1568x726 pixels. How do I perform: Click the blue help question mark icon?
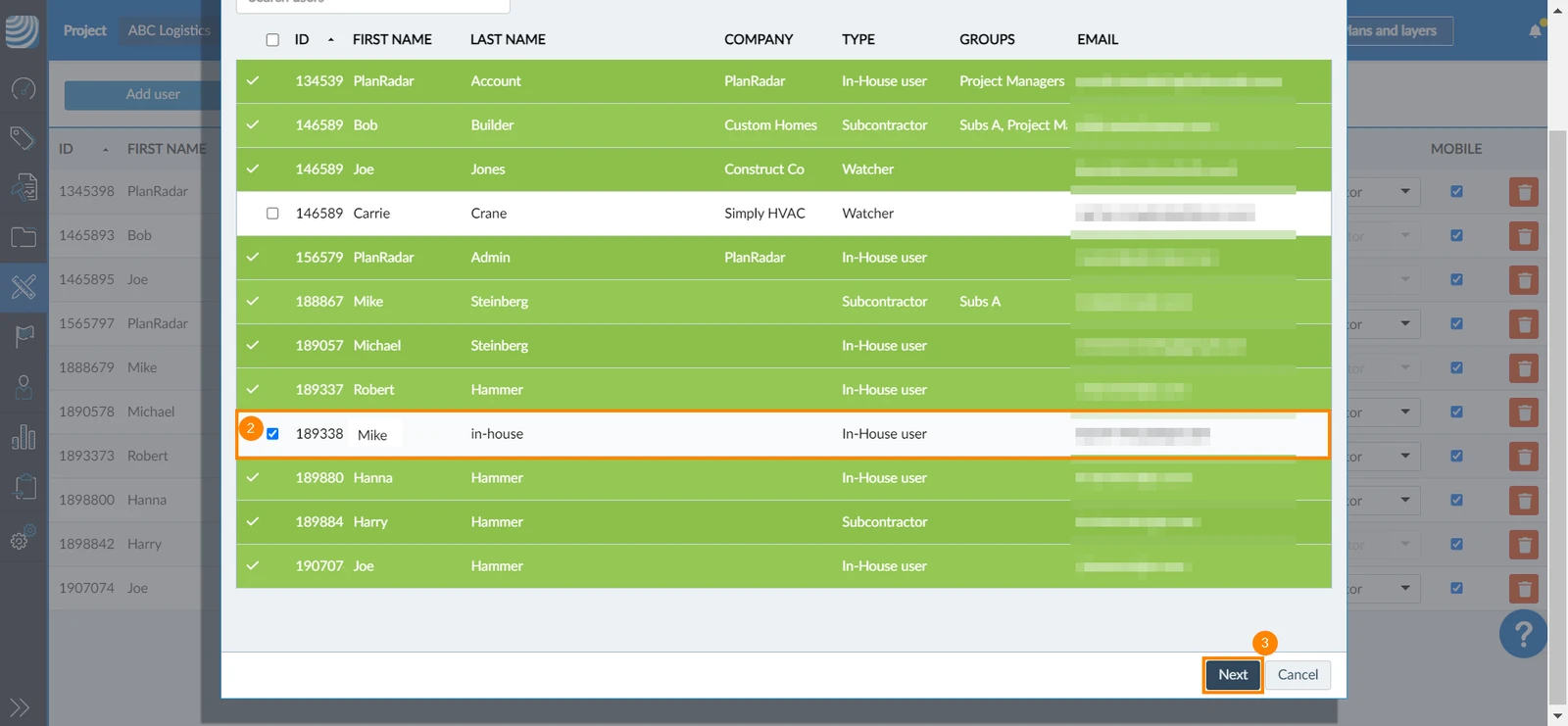(x=1523, y=634)
